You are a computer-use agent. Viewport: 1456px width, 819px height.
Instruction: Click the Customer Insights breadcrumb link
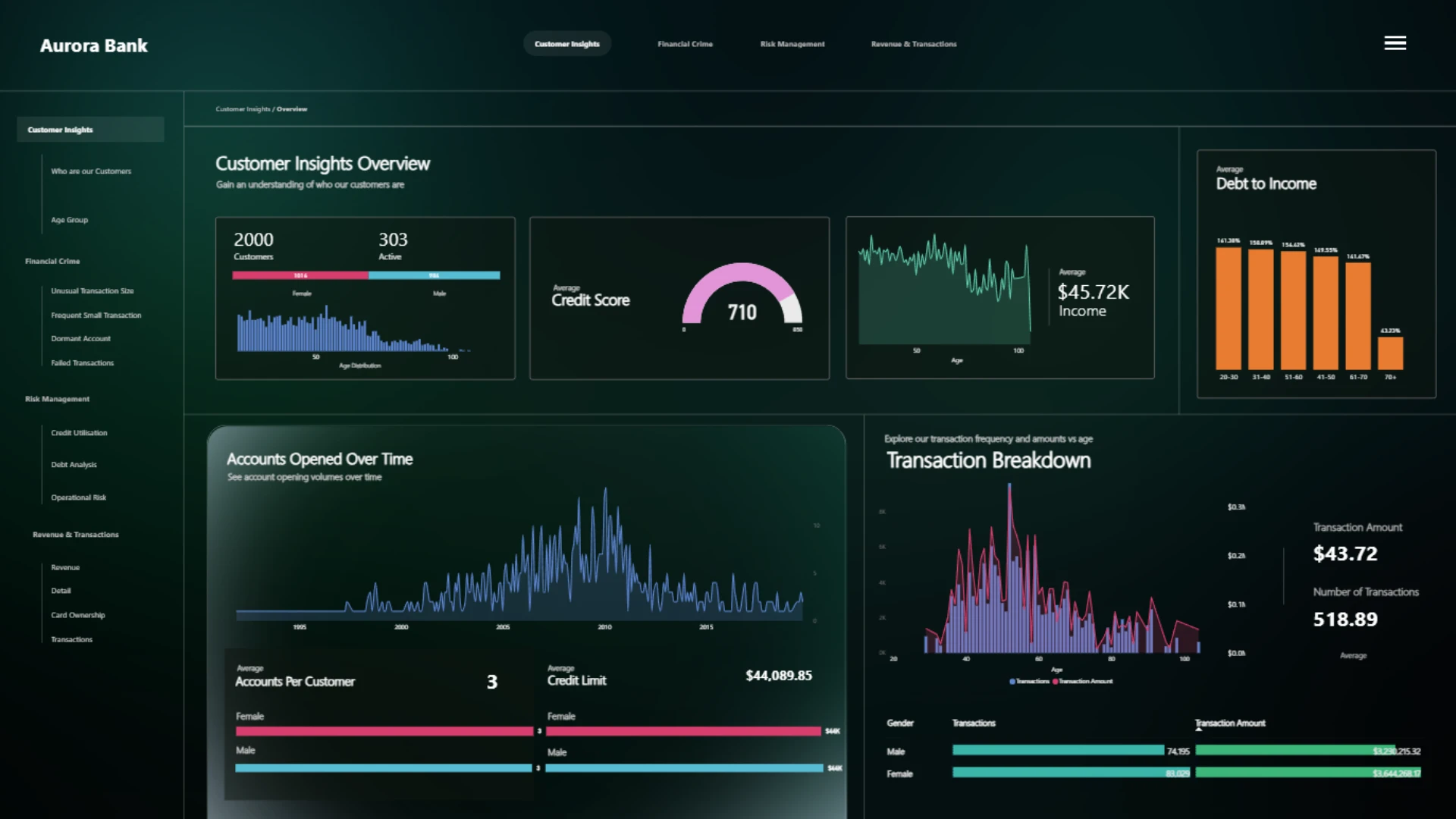[x=243, y=109]
